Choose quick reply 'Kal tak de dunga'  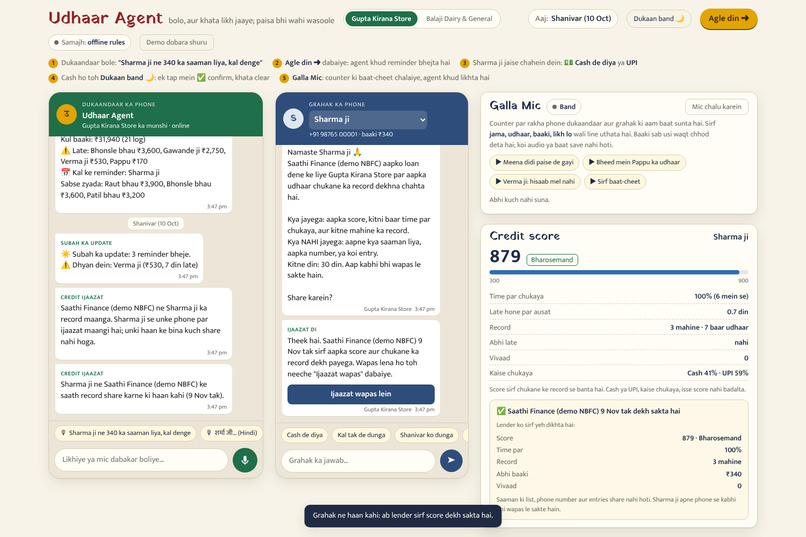[361, 435]
